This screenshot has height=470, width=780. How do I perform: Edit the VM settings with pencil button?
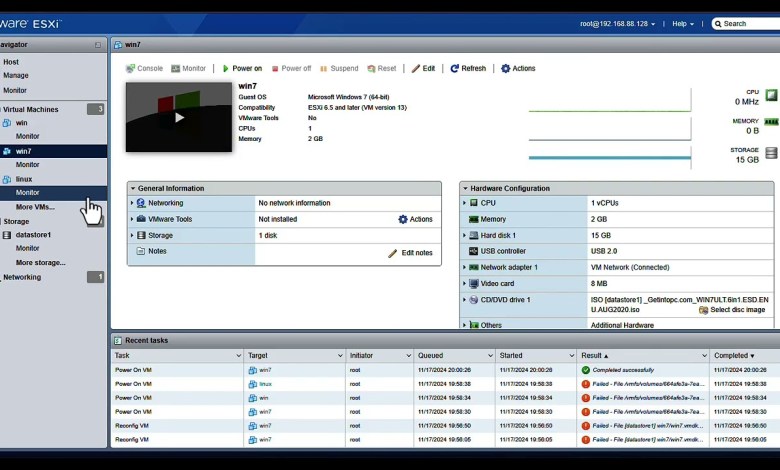[423, 68]
